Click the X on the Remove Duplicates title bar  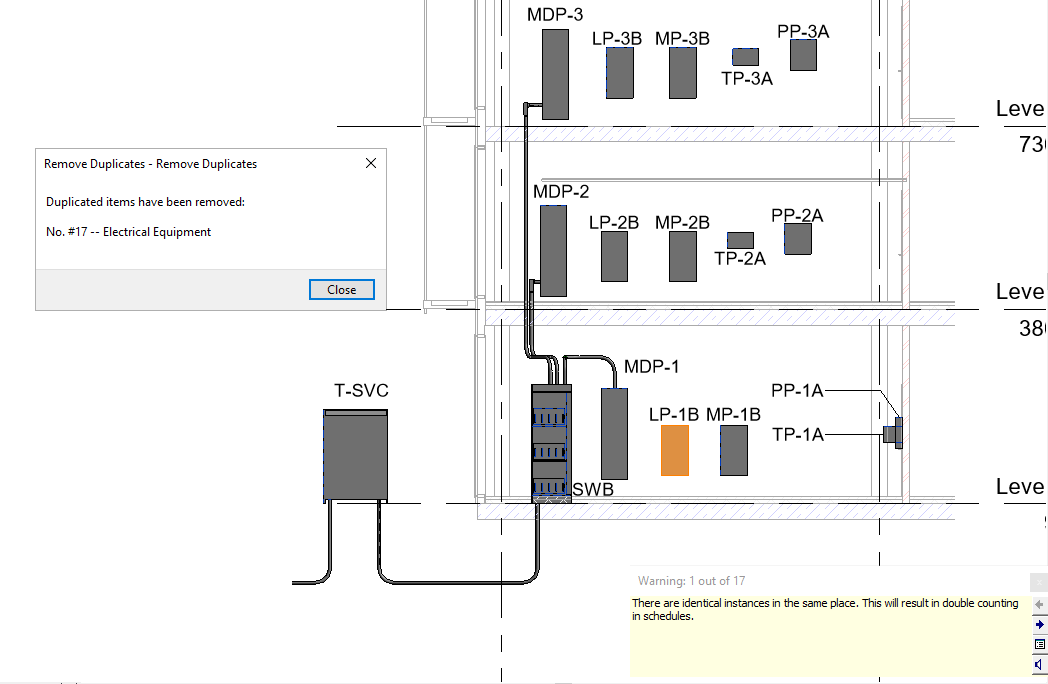click(x=371, y=163)
